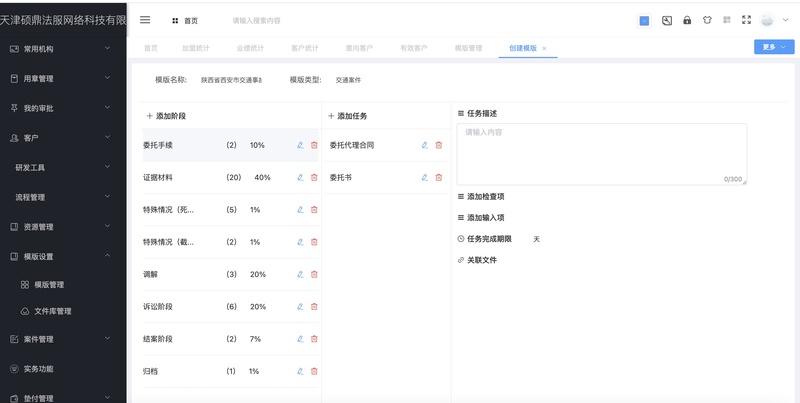Viewport: 800px width, 403px height.
Task: Expand the 流程管理 sidebar menu
Action: click(63, 197)
